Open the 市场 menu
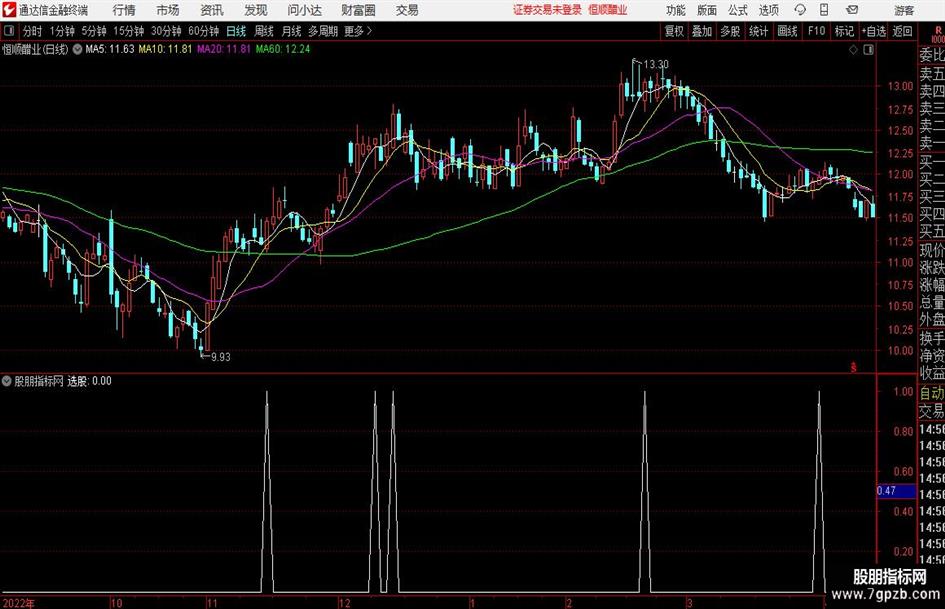 pos(168,10)
